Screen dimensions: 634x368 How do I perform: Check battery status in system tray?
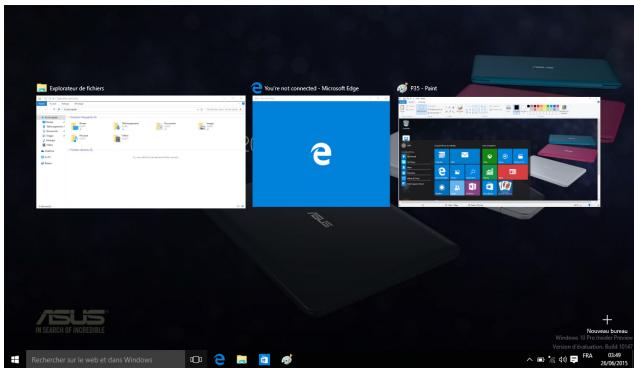[541, 360]
